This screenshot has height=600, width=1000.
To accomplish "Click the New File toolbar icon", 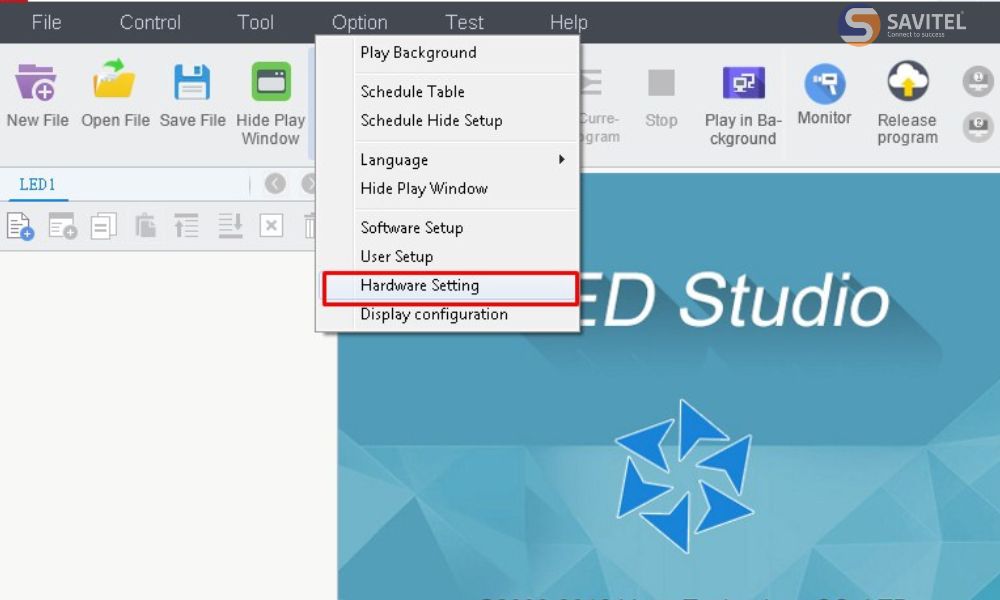I will tap(36, 82).
